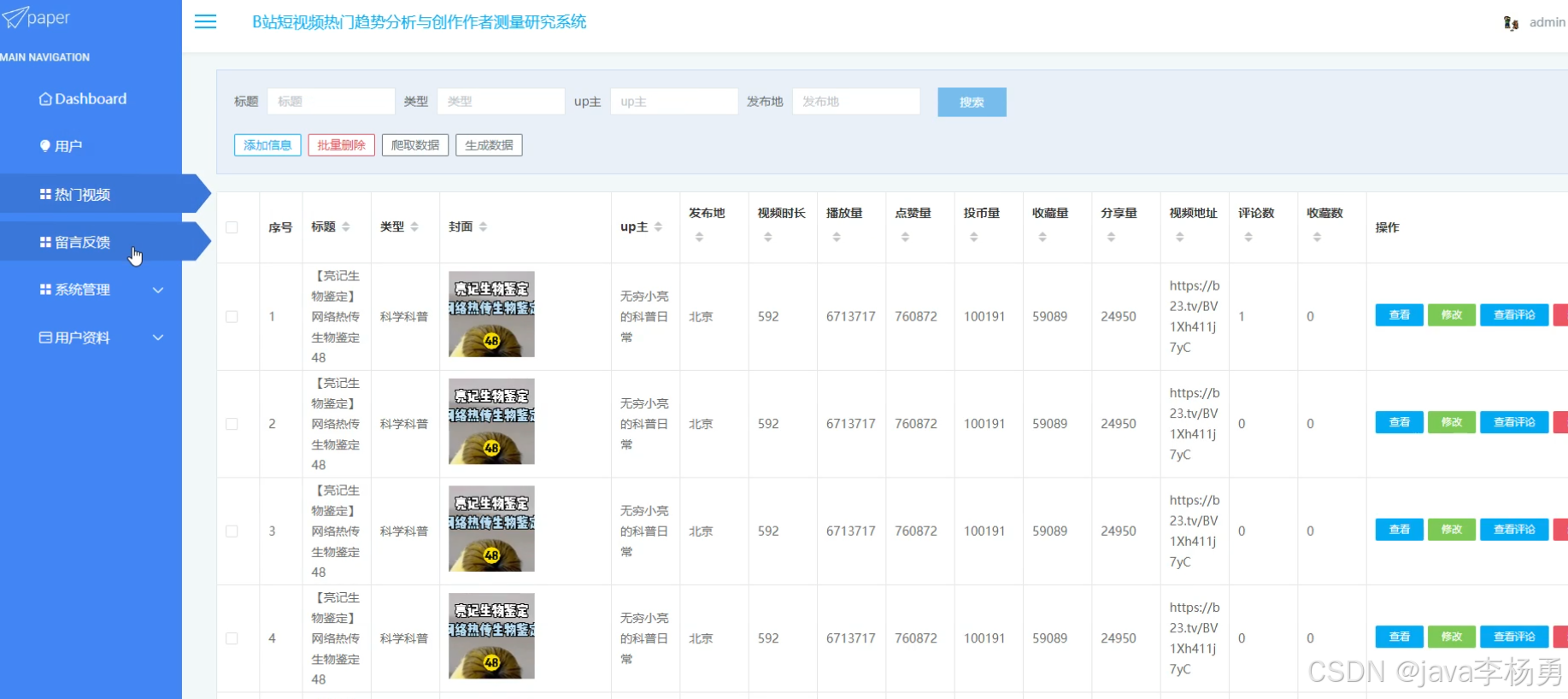The height and width of the screenshot is (699, 1568).
Task: Sort the table by up主 column
Action: (658, 226)
